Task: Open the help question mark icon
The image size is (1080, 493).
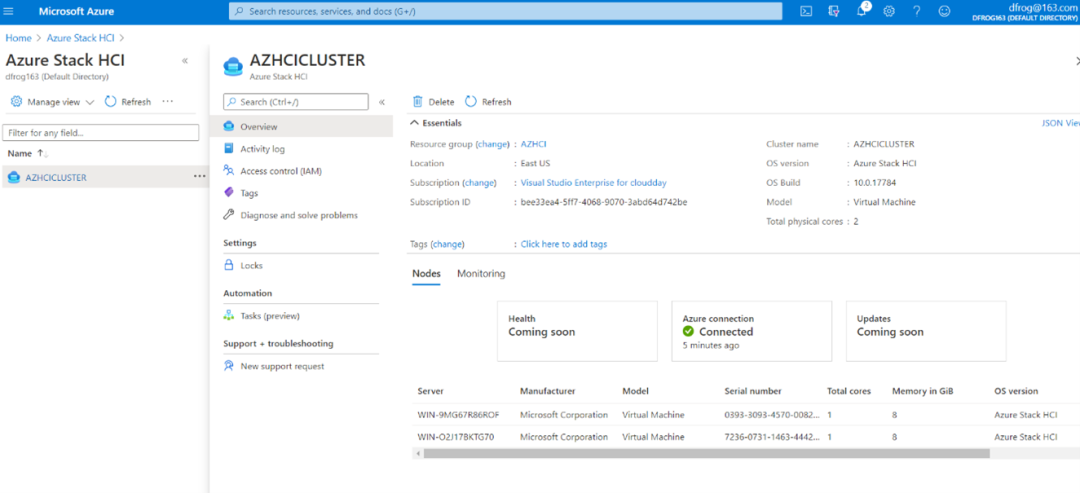Action: tap(917, 11)
